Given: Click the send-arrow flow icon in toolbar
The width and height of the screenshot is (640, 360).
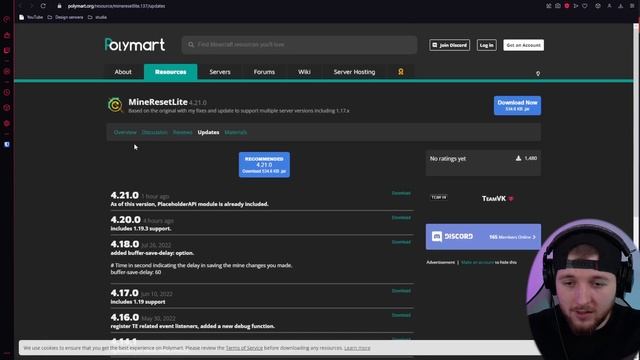Looking at the screenshot, I should (x=576, y=6).
